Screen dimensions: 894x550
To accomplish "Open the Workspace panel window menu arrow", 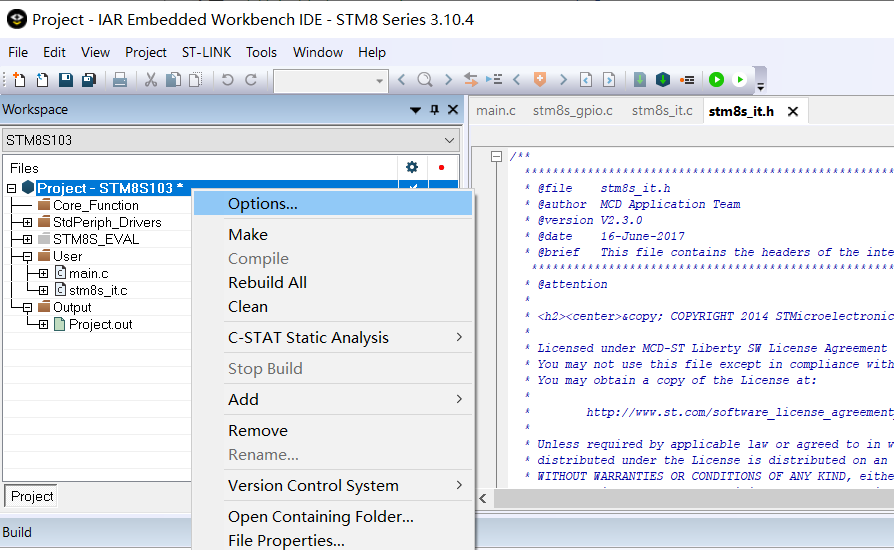I will click(415, 110).
